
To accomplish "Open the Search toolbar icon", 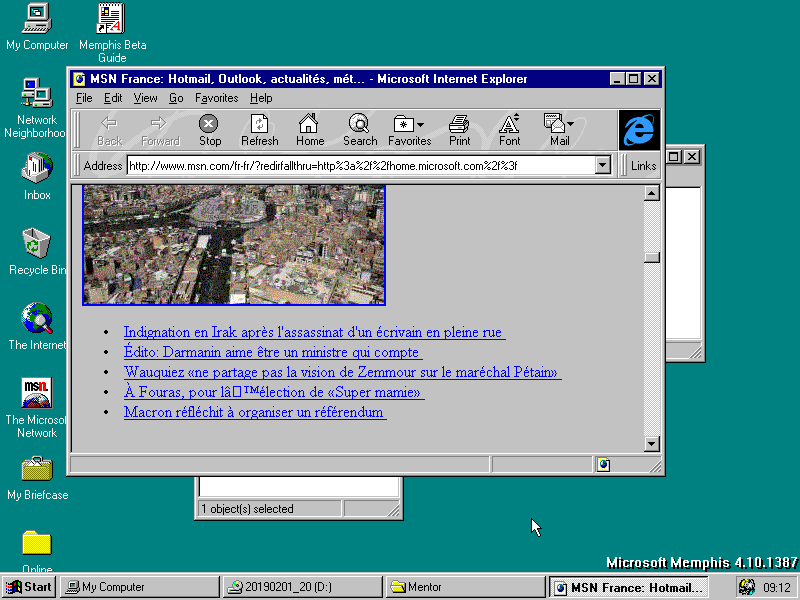I will point(359,130).
